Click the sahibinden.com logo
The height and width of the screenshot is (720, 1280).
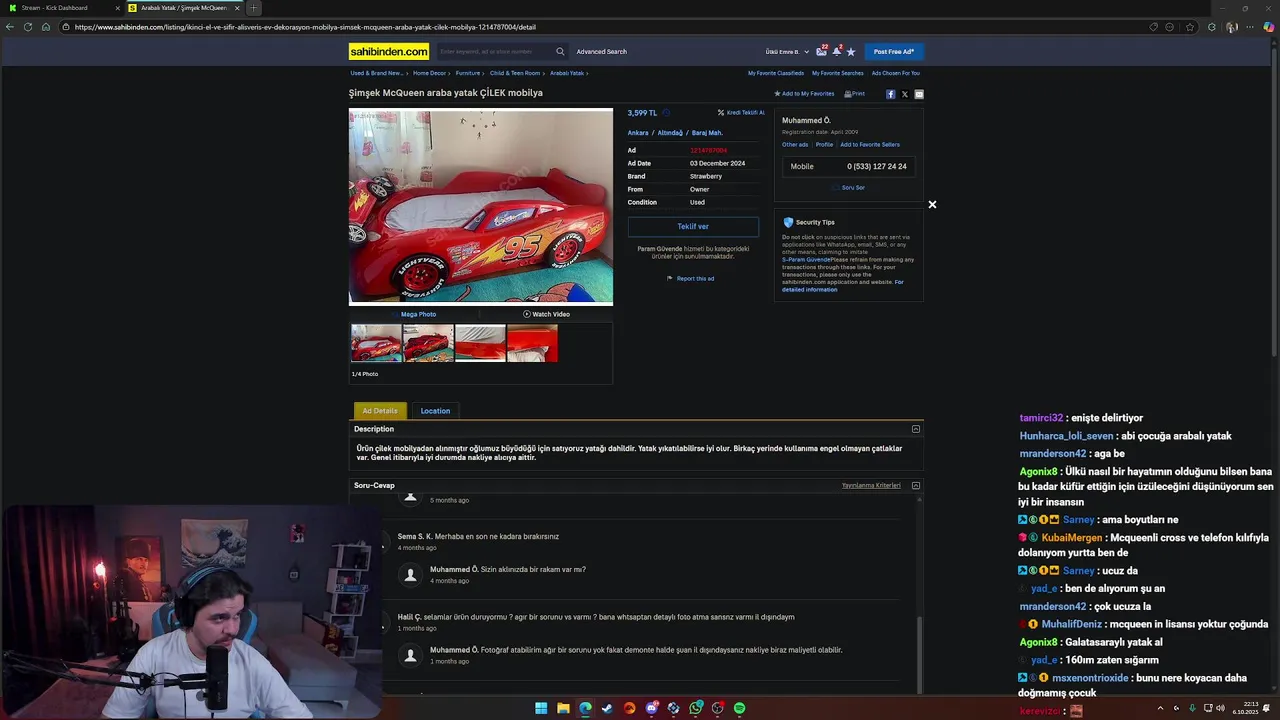click(x=389, y=51)
